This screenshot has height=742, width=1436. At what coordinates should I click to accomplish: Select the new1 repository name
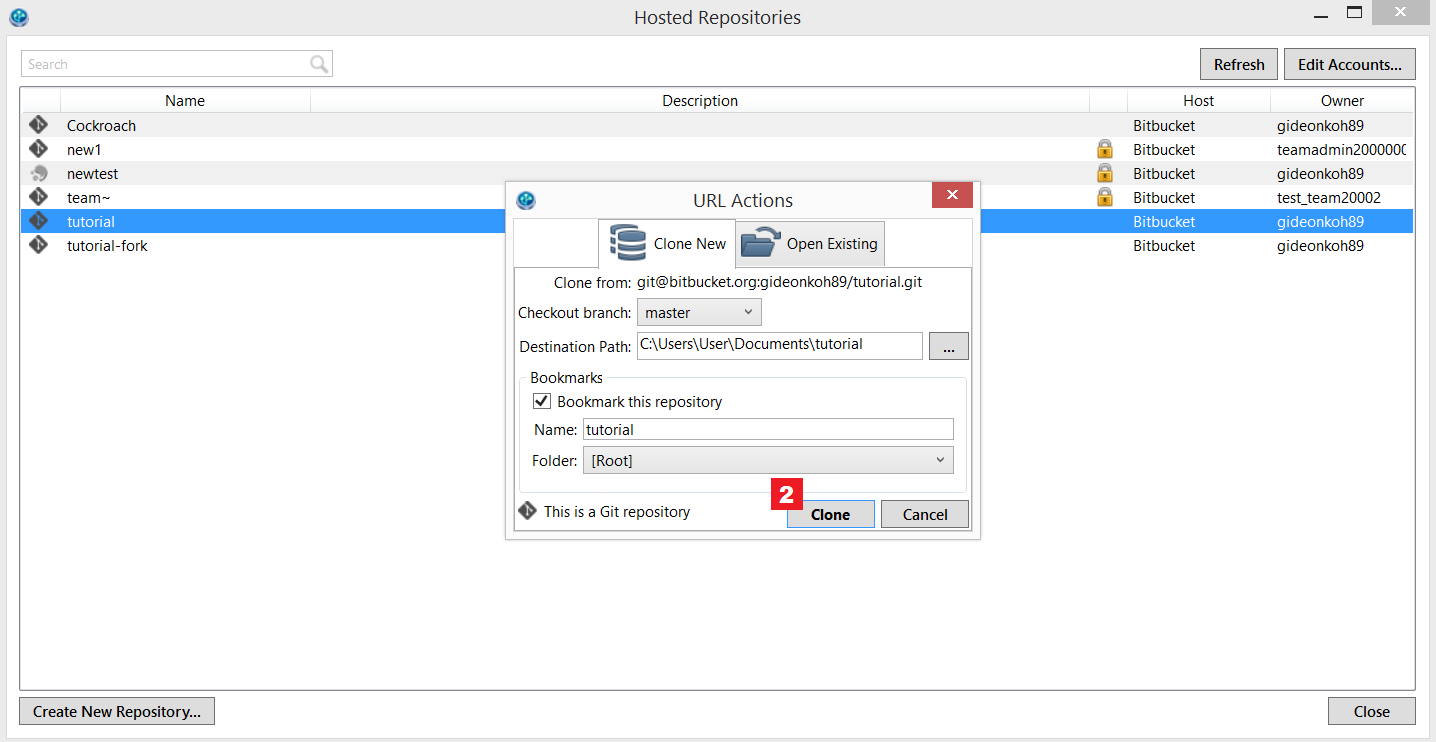84,149
